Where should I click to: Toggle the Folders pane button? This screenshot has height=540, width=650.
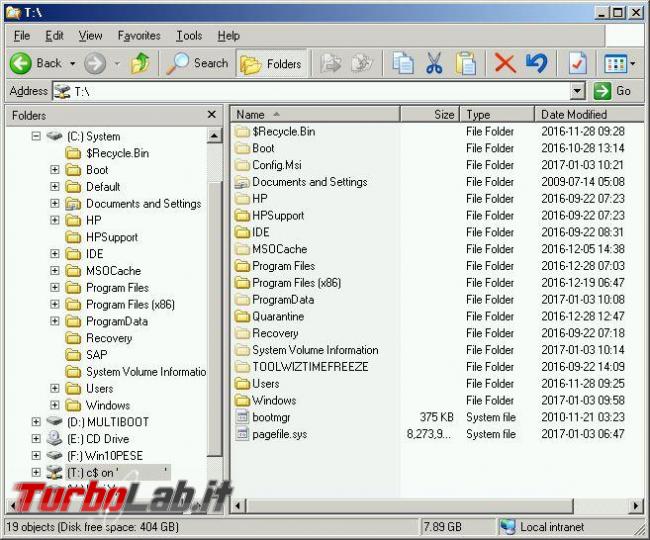point(271,64)
